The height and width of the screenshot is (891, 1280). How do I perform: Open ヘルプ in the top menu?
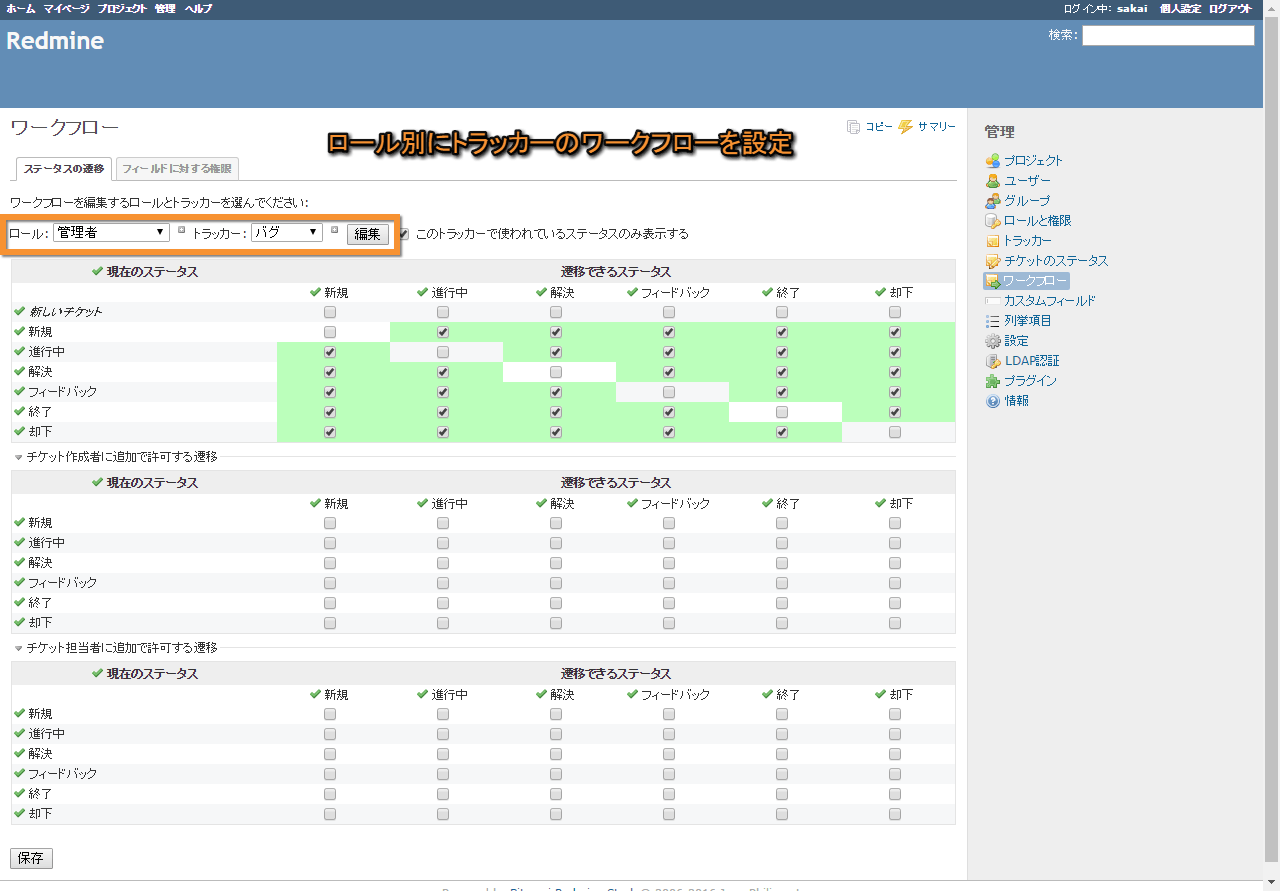198,8
